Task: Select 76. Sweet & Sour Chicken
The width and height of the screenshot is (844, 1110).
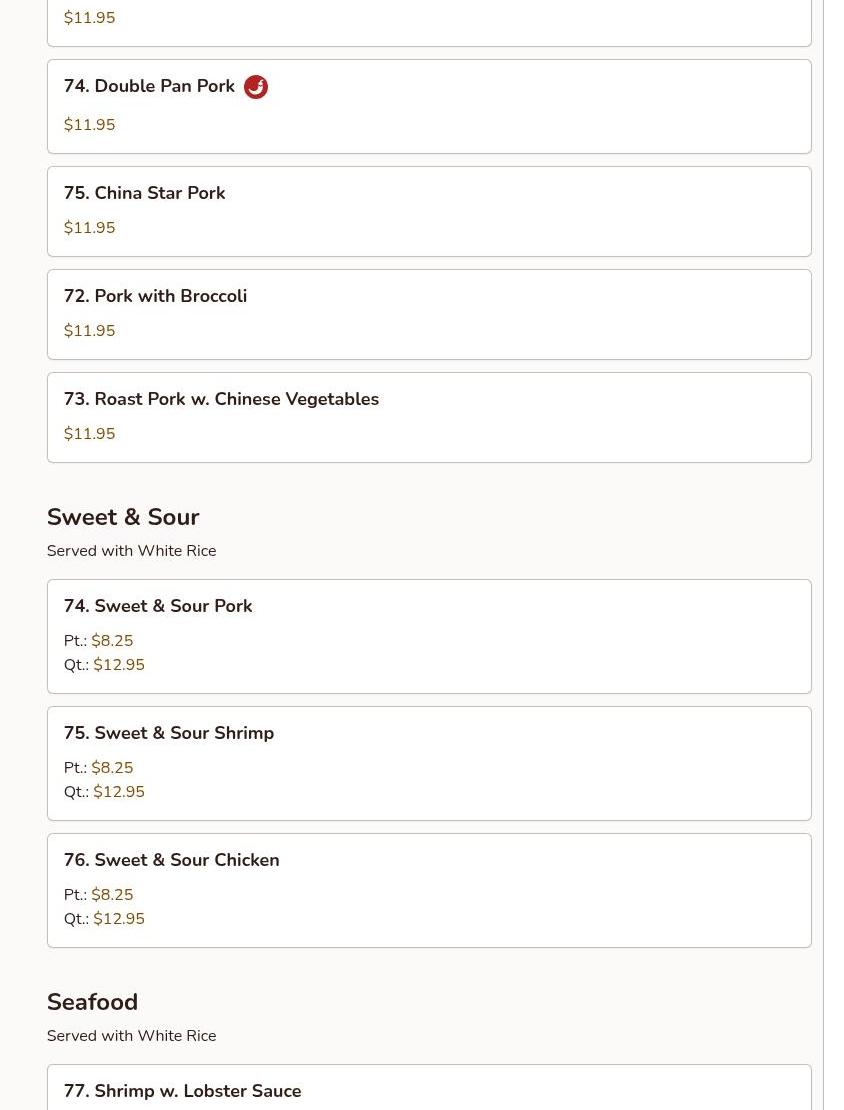Action: [171, 860]
